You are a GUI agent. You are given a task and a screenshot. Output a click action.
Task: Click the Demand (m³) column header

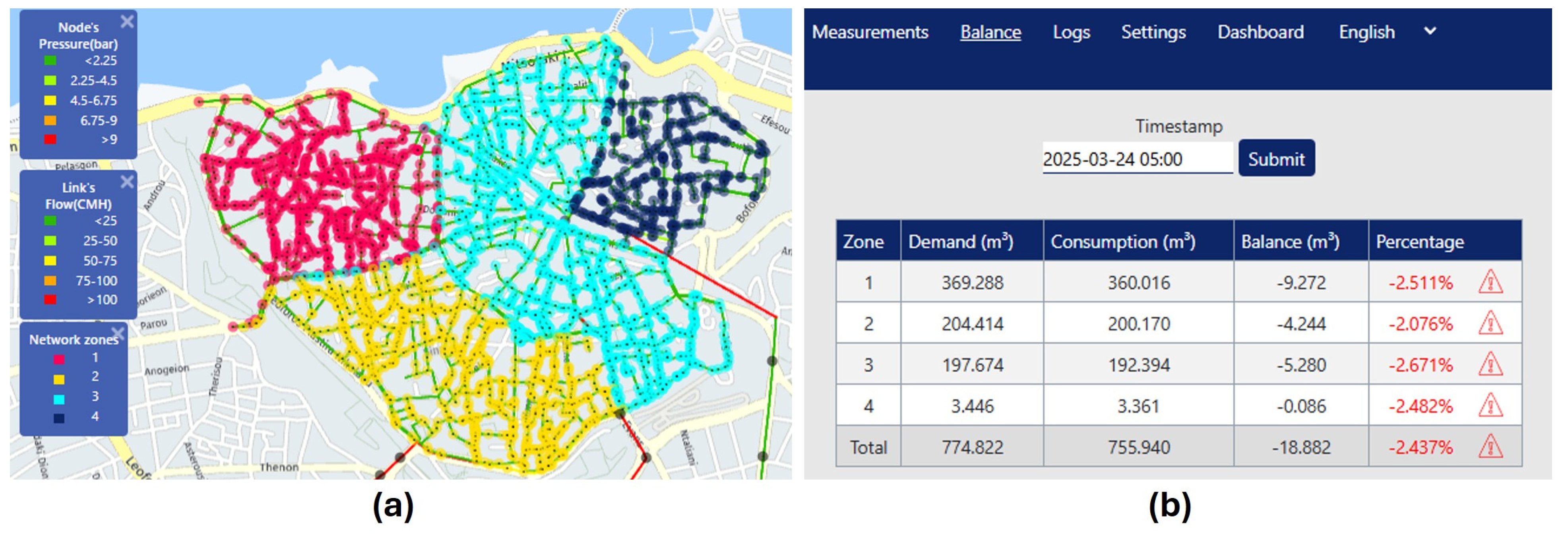point(971,241)
